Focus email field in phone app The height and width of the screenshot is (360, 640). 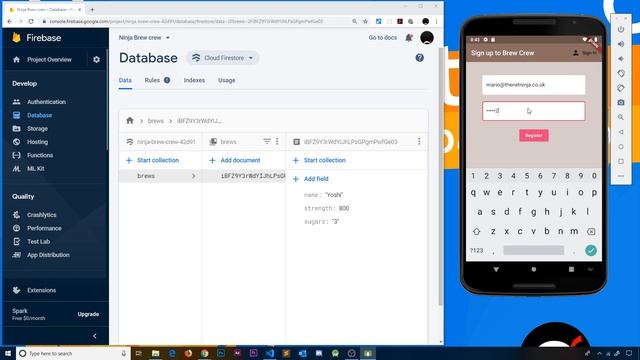coord(533,85)
